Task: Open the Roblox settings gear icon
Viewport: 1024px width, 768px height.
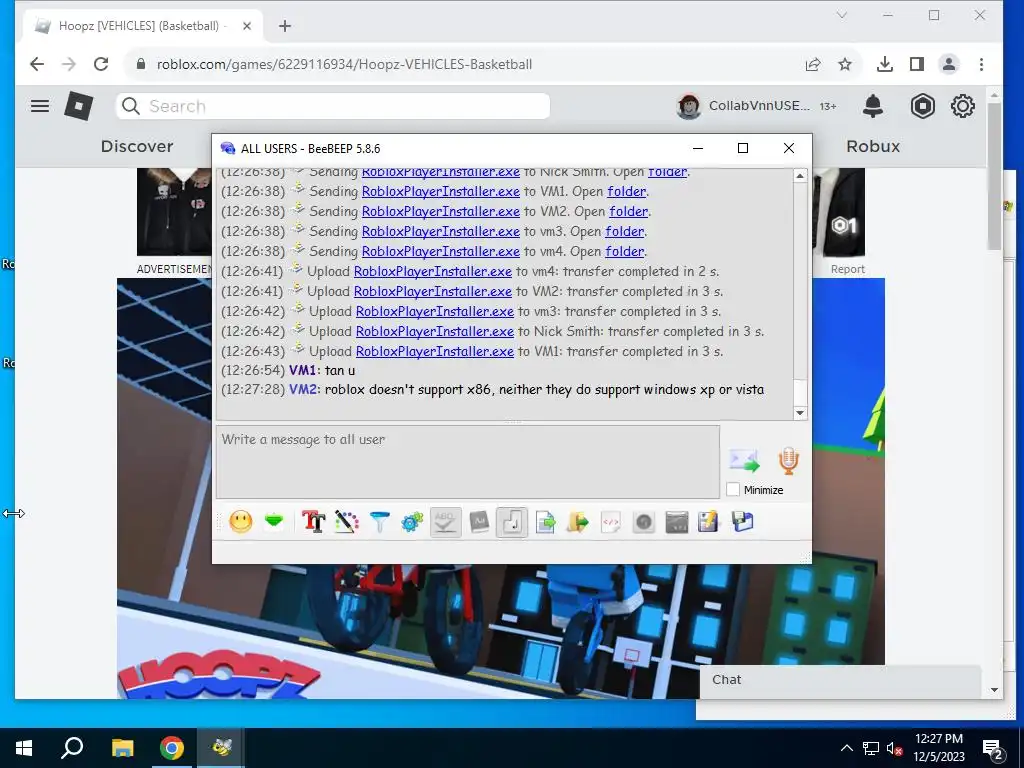Action: tap(963, 106)
